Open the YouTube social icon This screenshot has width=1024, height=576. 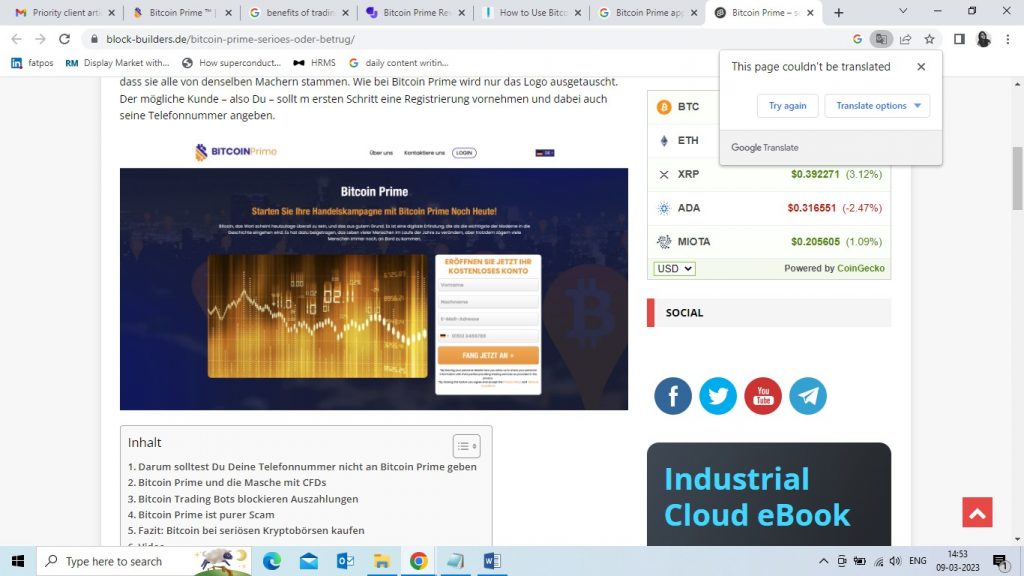click(763, 395)
